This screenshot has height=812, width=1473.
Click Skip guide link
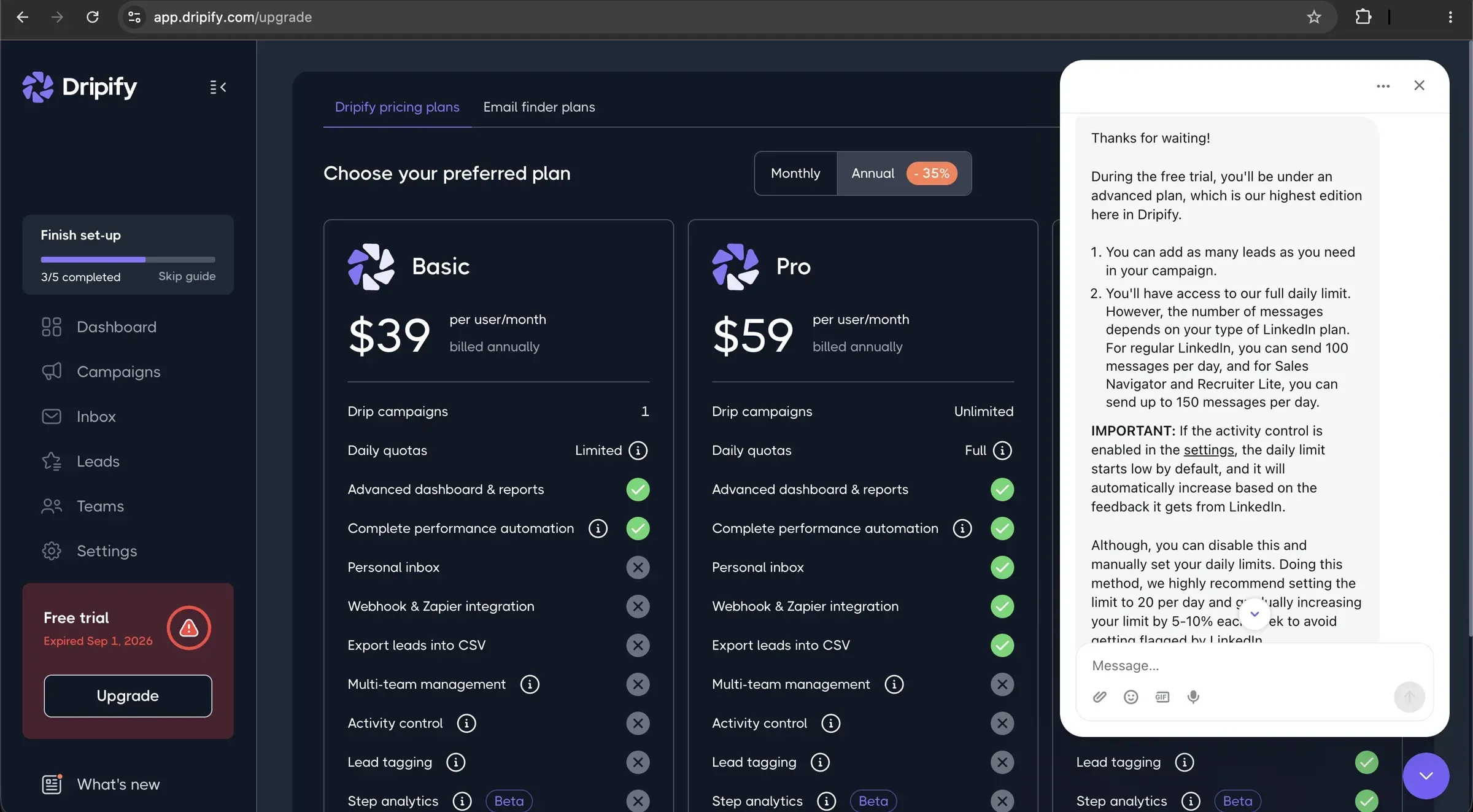187,276
